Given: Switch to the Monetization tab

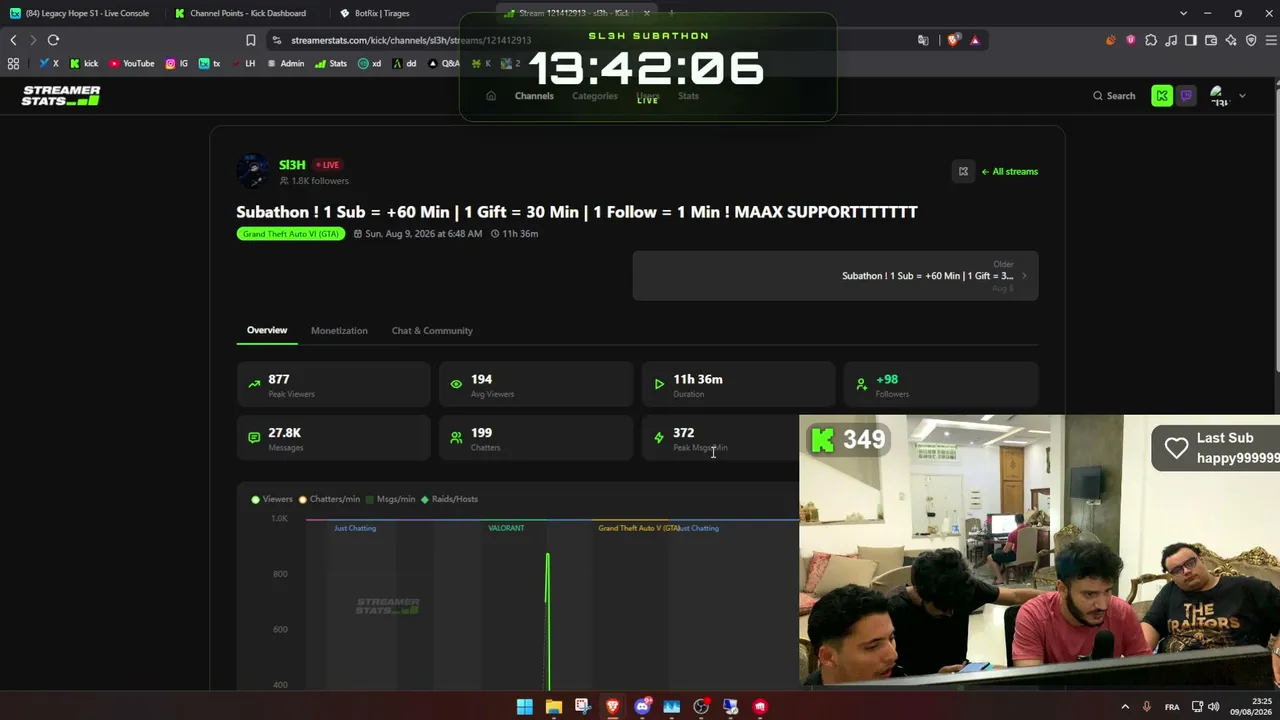Looking at the screenshot, I should tap(339, 331).
